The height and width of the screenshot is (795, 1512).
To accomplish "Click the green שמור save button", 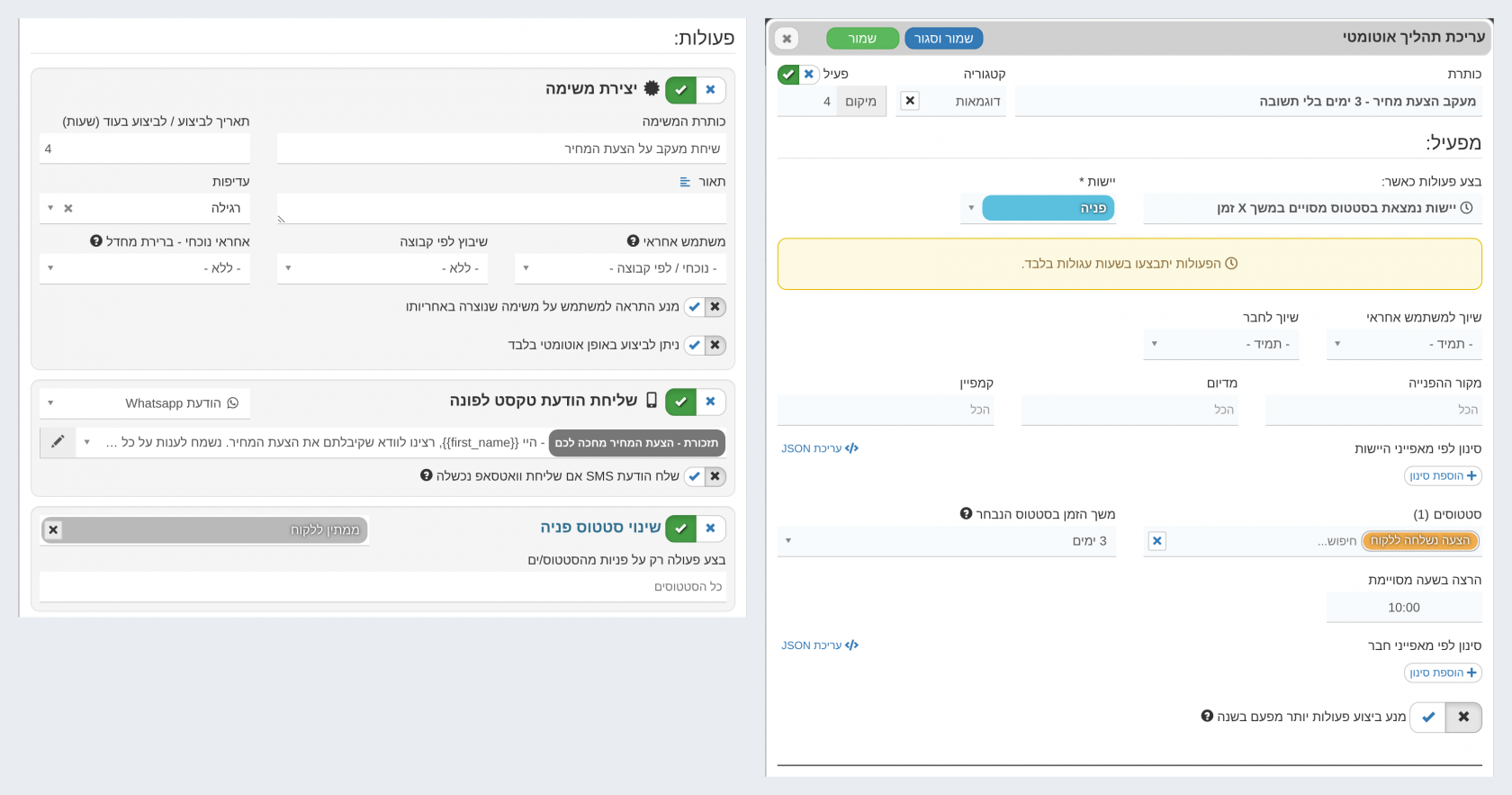I will (862, 39).
